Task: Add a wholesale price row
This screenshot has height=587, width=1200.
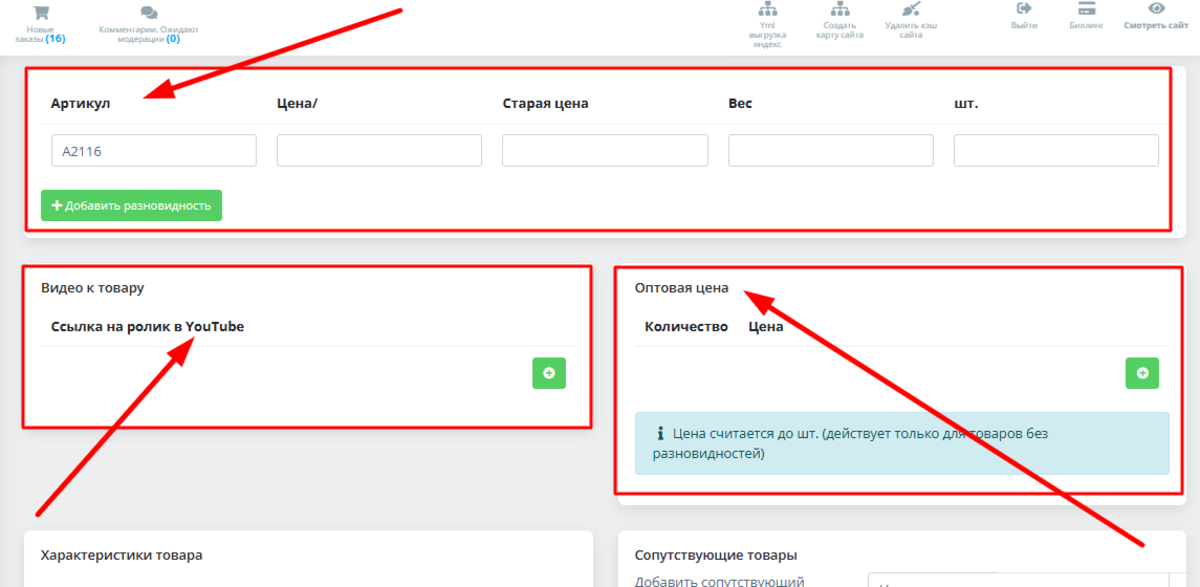Action: coord(1142,373)
